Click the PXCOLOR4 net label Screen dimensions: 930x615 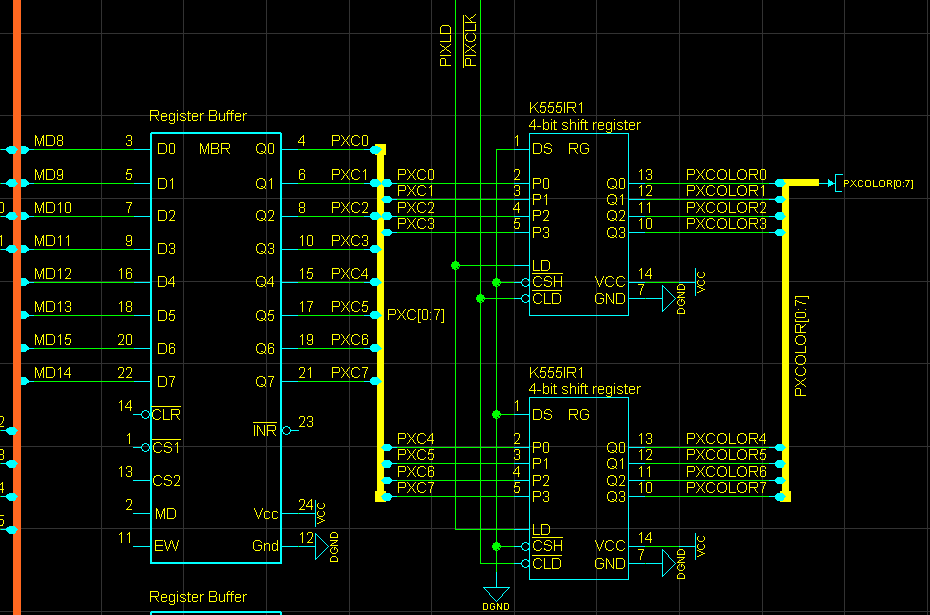[726, 438]
